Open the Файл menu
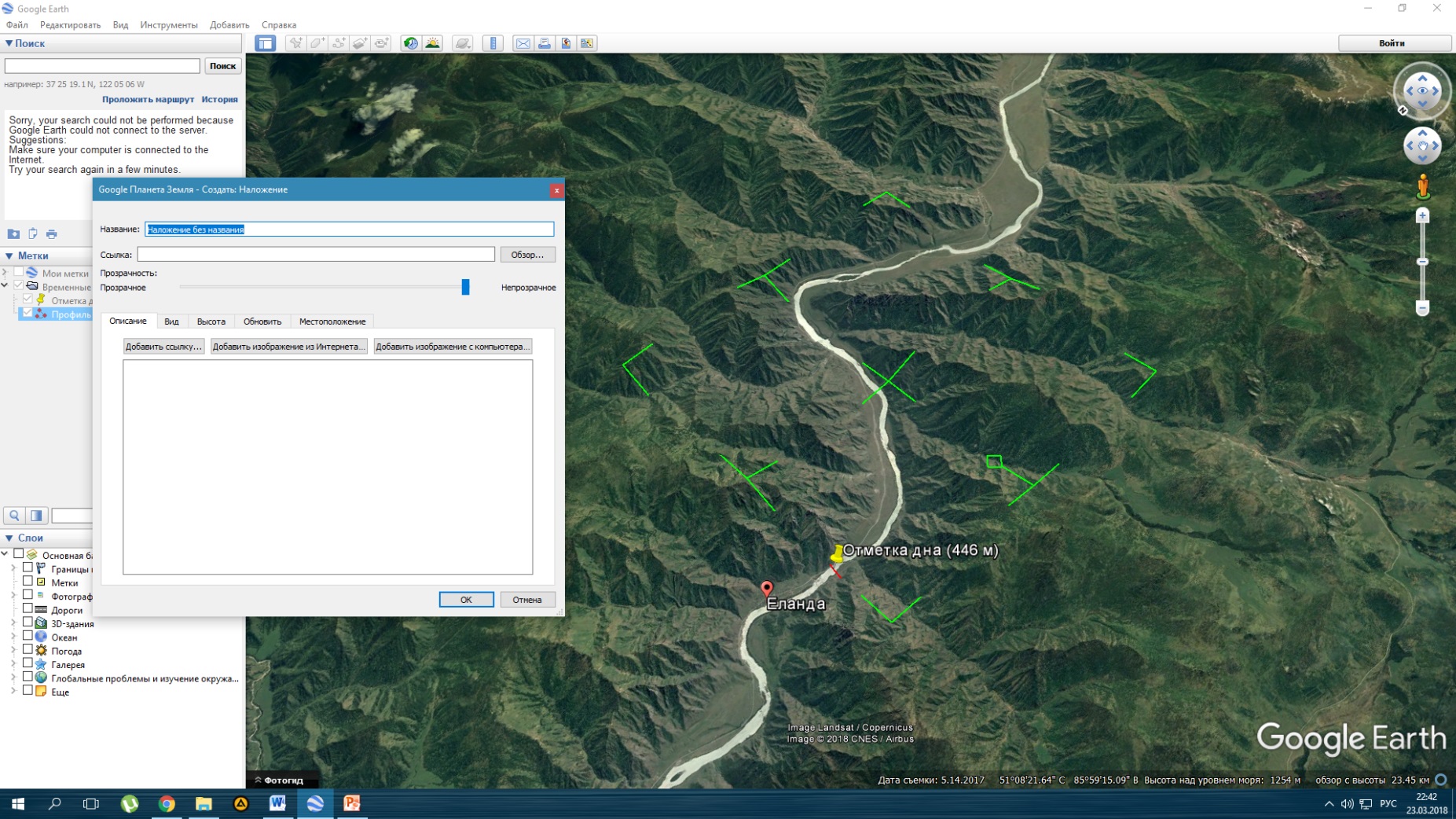 [17, 25]
